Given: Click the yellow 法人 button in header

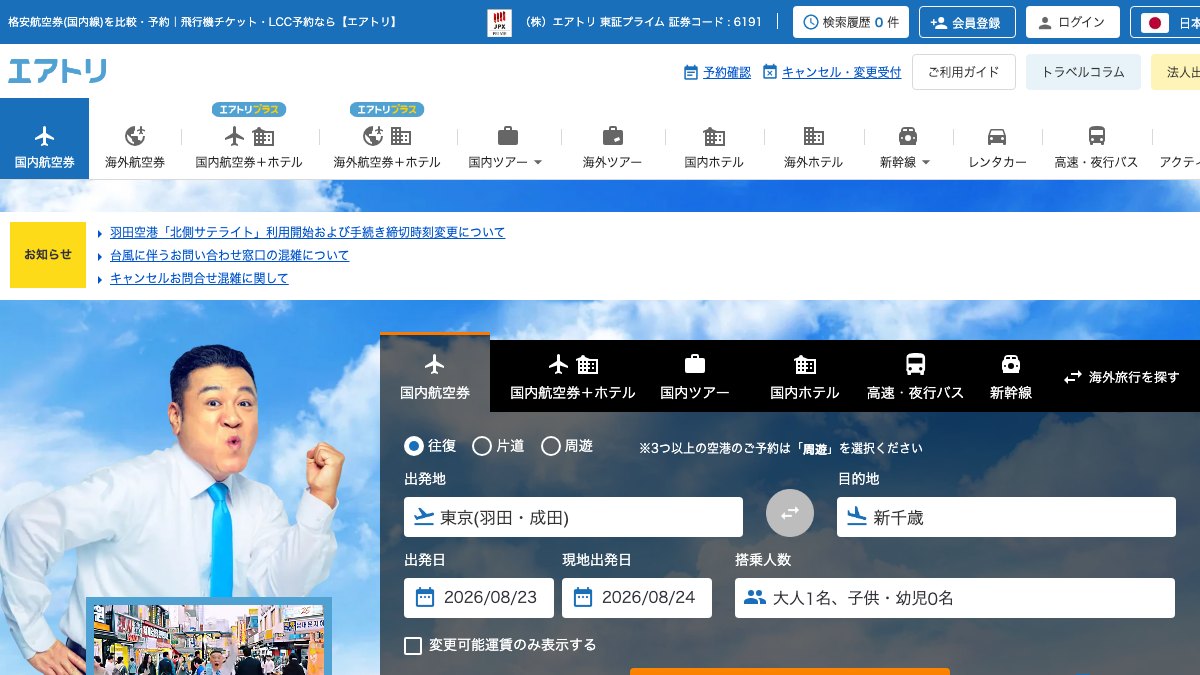Looking at the screenshot, I should coord(1176,72).
